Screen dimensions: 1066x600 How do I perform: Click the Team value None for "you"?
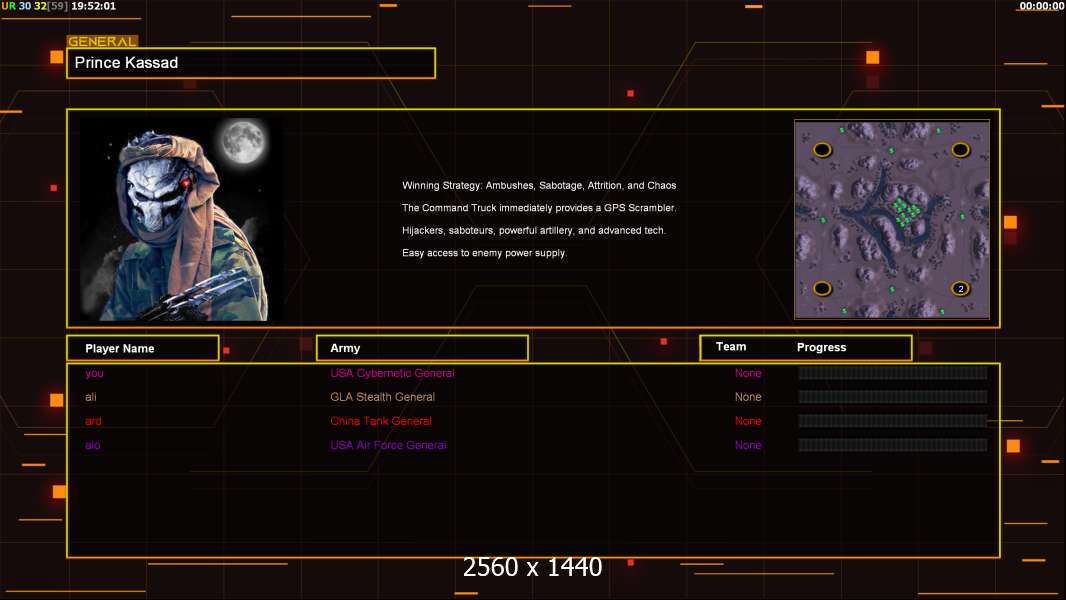[x=748, y=373]
